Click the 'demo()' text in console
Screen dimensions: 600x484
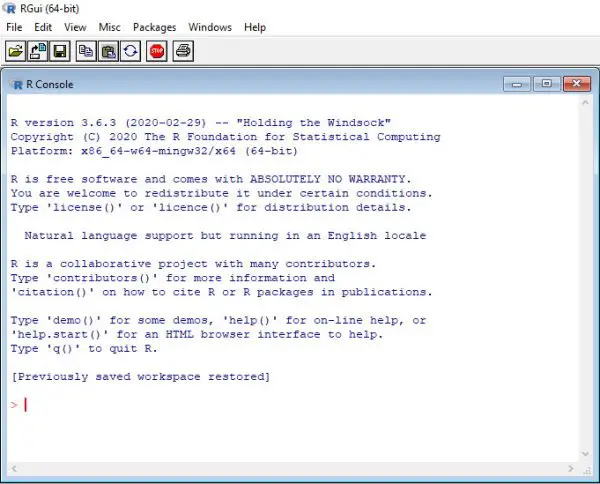(73, 320)
